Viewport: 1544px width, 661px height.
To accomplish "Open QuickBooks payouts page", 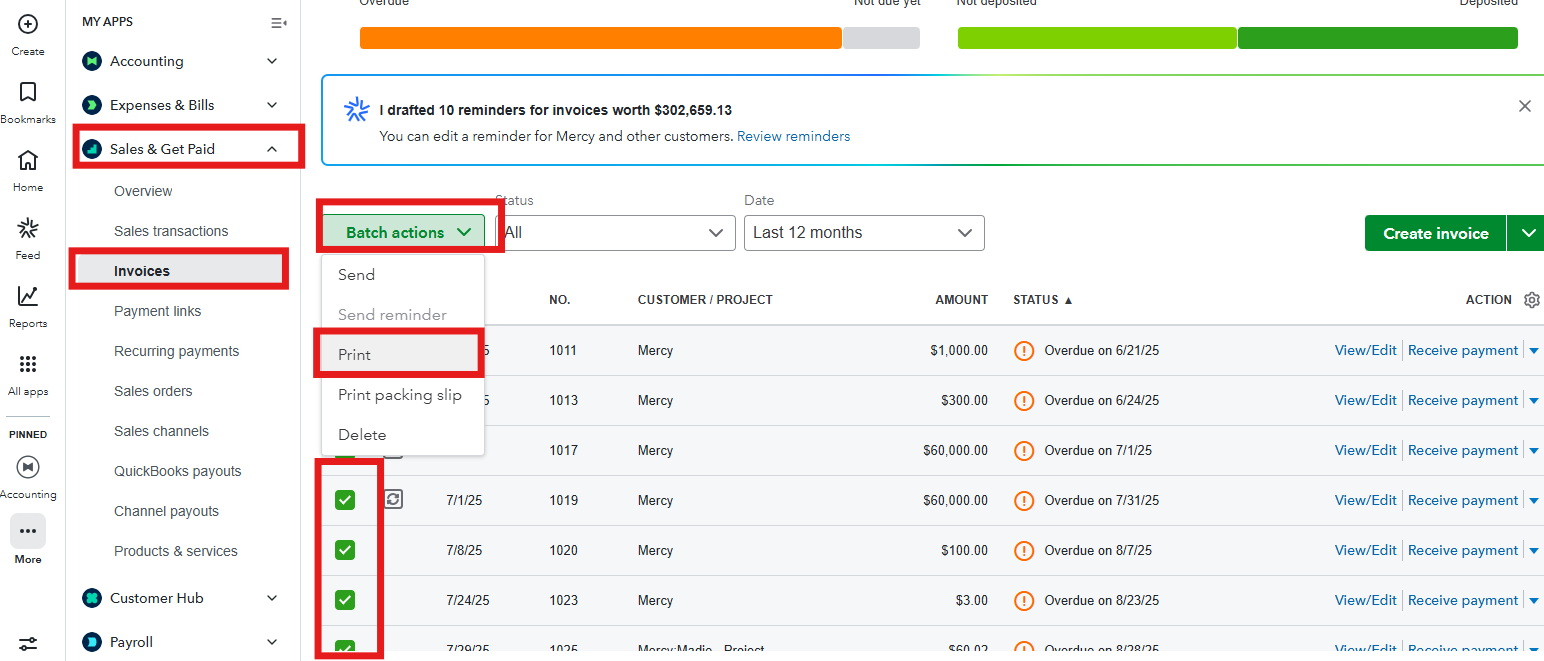I will [178, 471].
